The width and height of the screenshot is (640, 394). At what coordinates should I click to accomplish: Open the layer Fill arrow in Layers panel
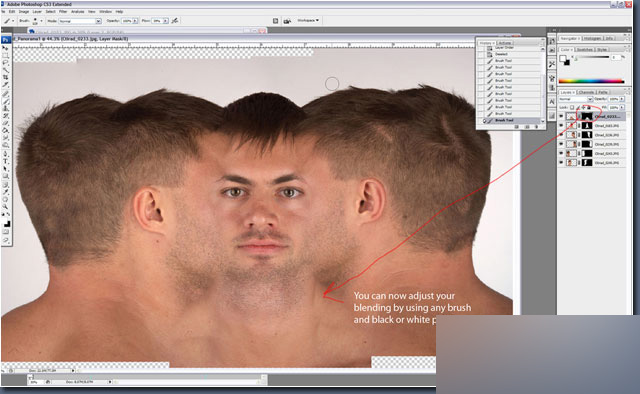point(622,107)
